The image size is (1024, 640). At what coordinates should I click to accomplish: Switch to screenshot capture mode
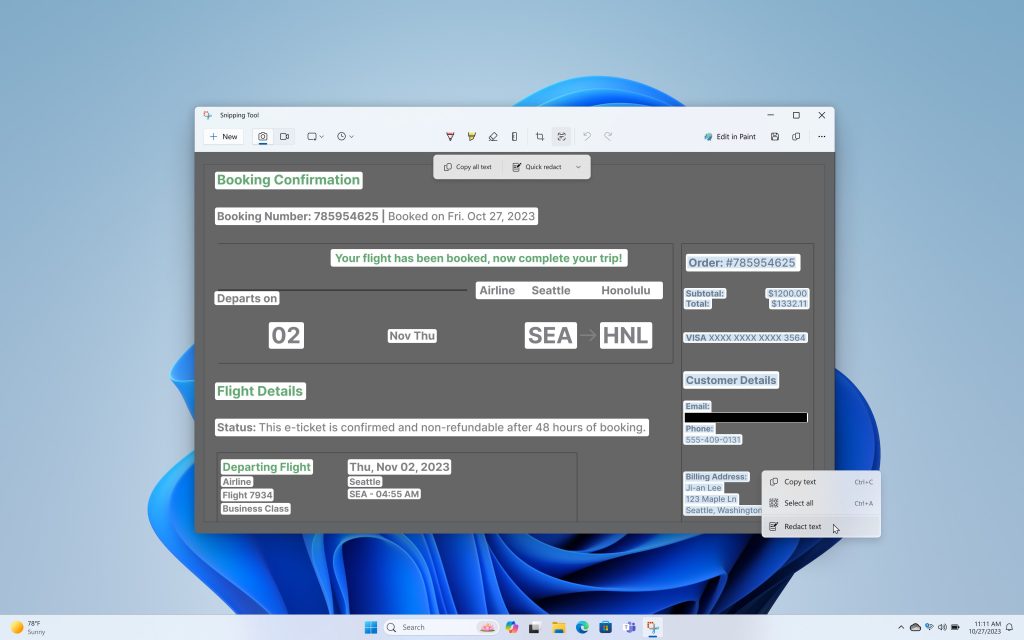coord(263,136)
